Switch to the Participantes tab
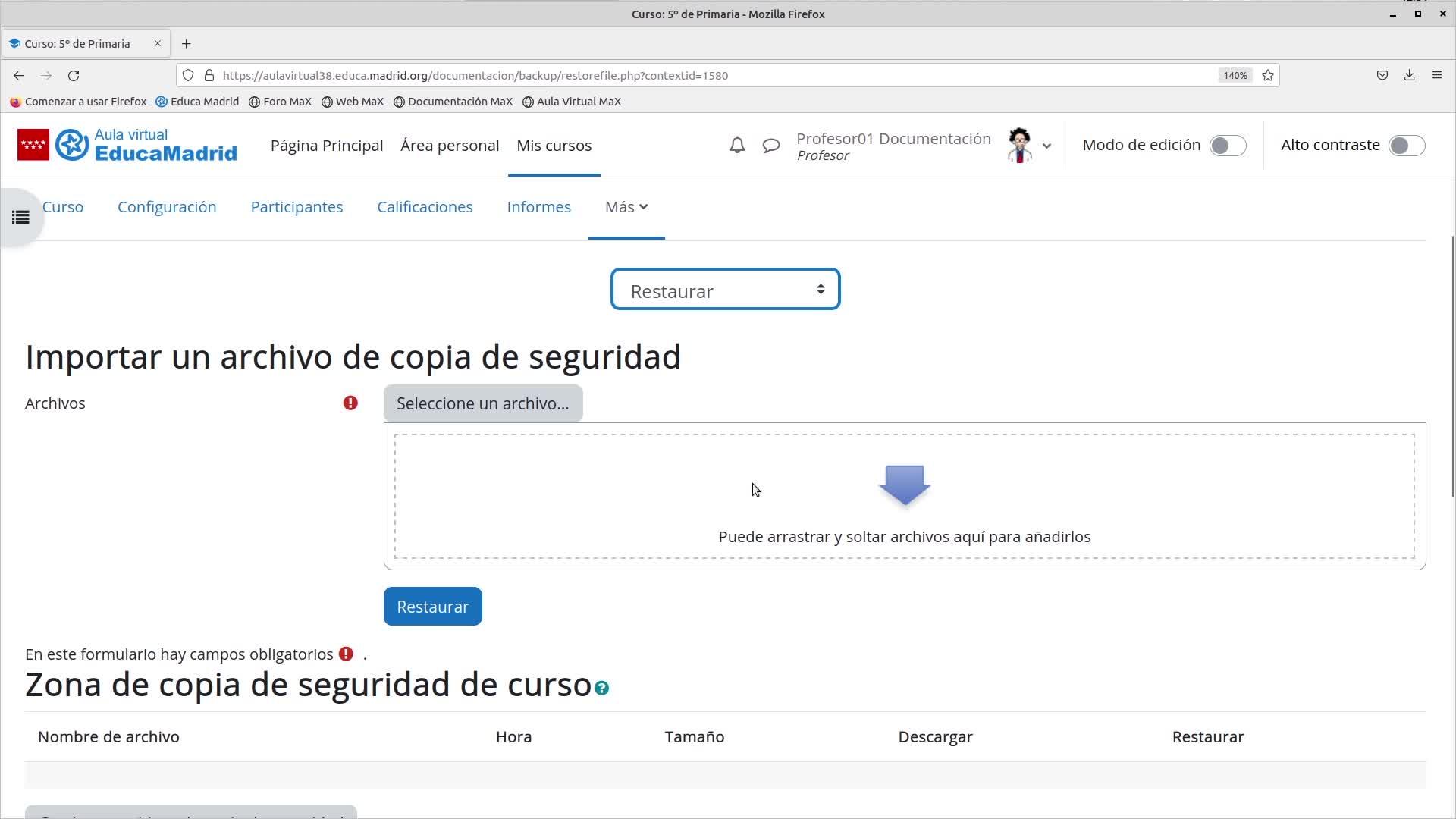 tap(297, 207)
